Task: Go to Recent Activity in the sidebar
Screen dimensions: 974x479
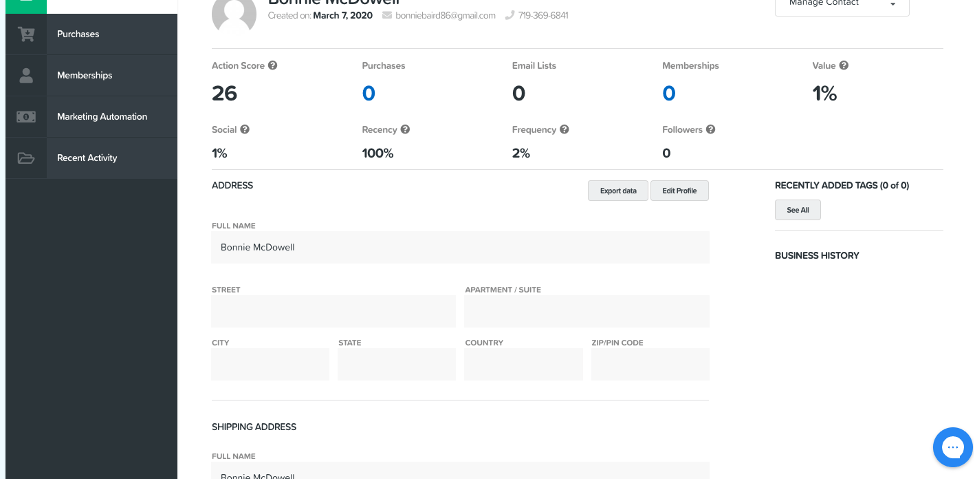Action: 87,158
